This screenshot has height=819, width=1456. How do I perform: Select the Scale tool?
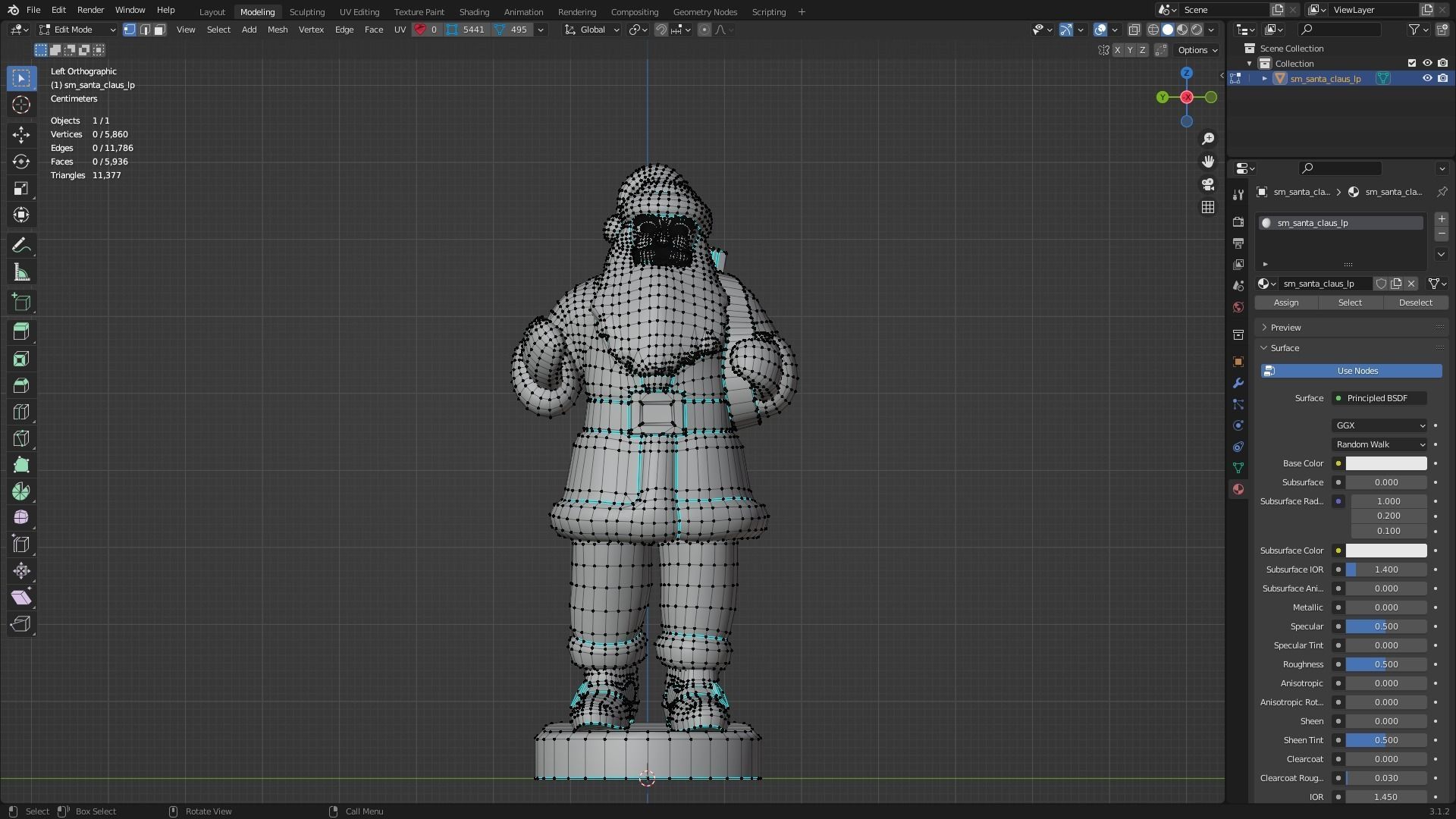(21, 188)
